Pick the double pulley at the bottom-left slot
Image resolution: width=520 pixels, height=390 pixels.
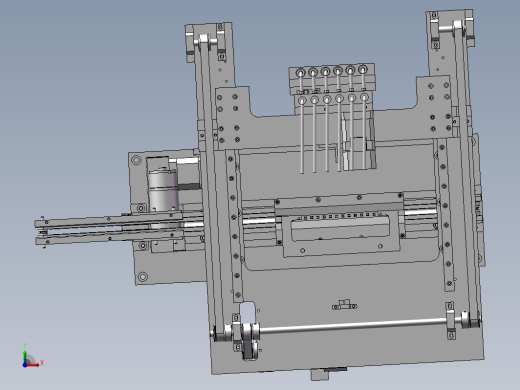click(x=251, y=340)
